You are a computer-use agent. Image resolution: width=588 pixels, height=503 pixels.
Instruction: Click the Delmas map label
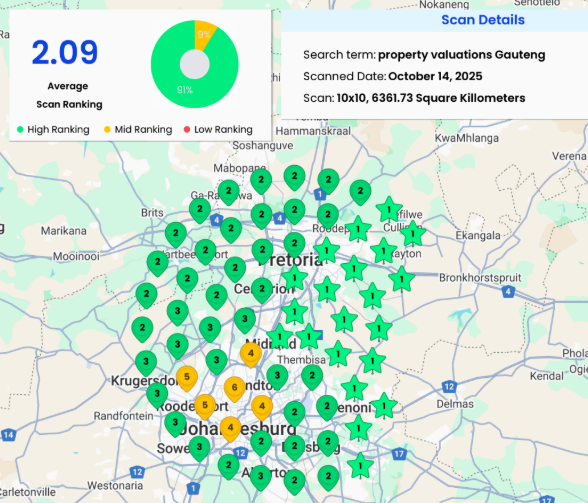455,404
